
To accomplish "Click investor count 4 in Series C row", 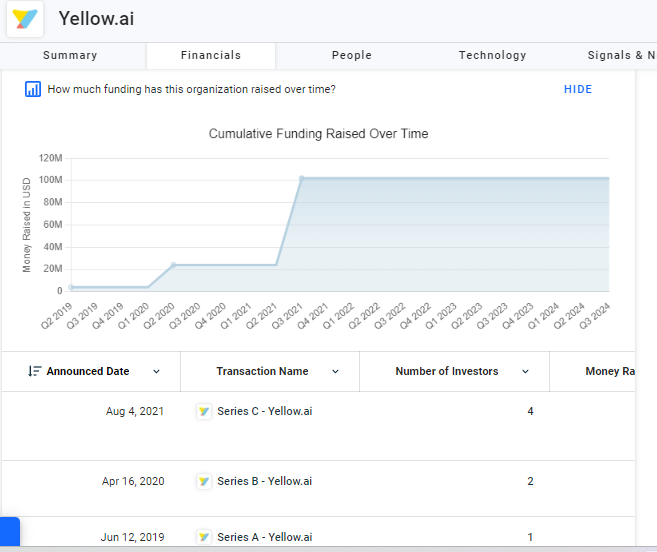I will click(x=530, y=411).
